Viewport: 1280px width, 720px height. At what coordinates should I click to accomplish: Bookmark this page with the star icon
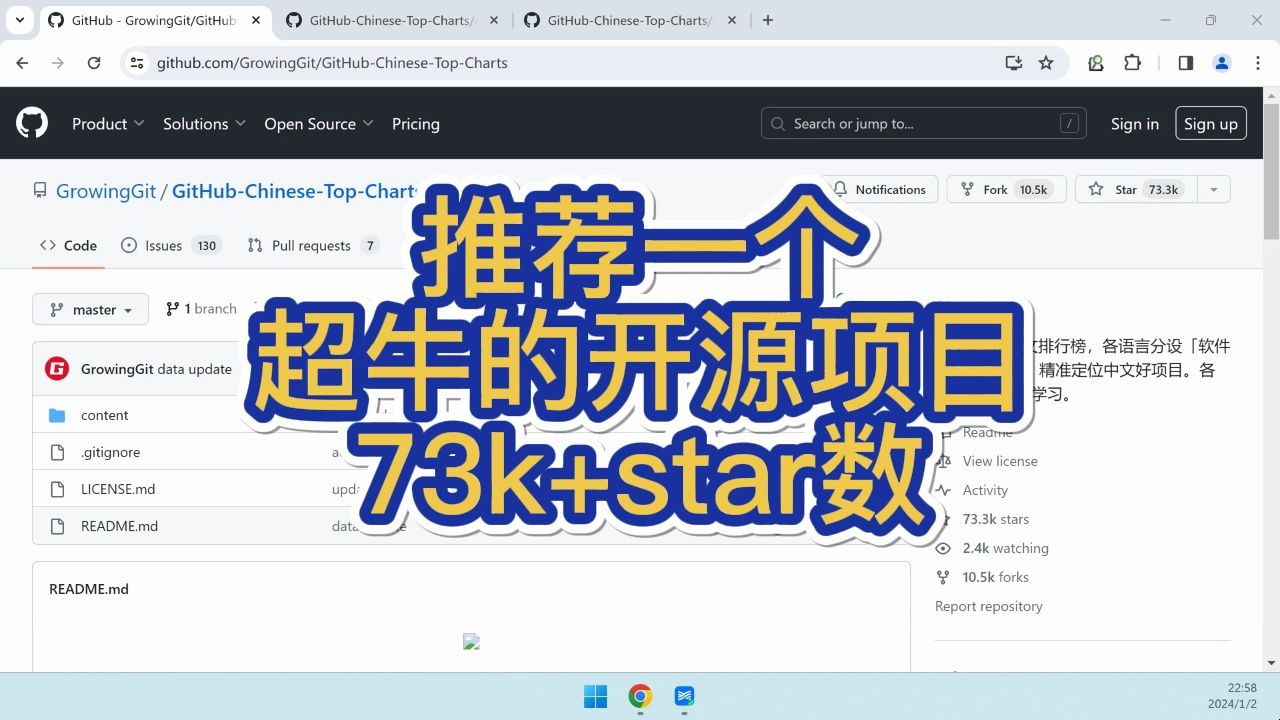pos(1046,62)
